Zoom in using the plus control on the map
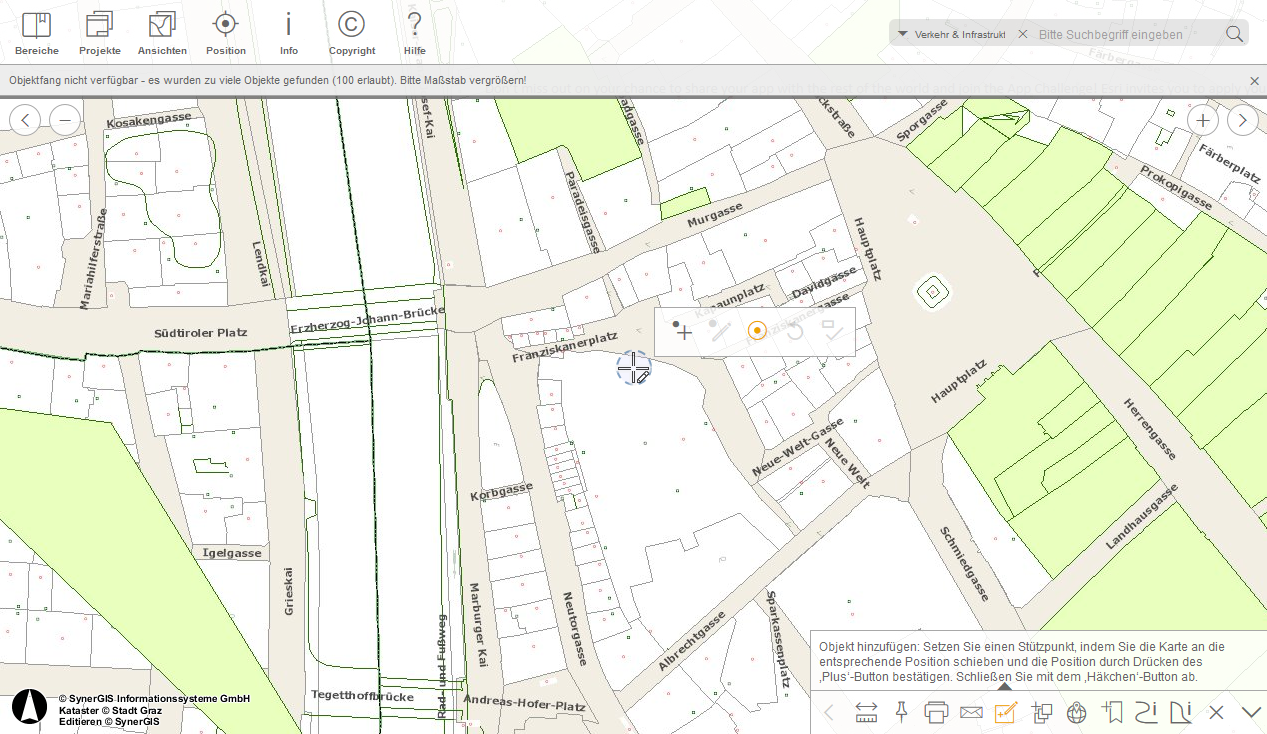The image size is (1267, 734). (x=1202, y=119)
